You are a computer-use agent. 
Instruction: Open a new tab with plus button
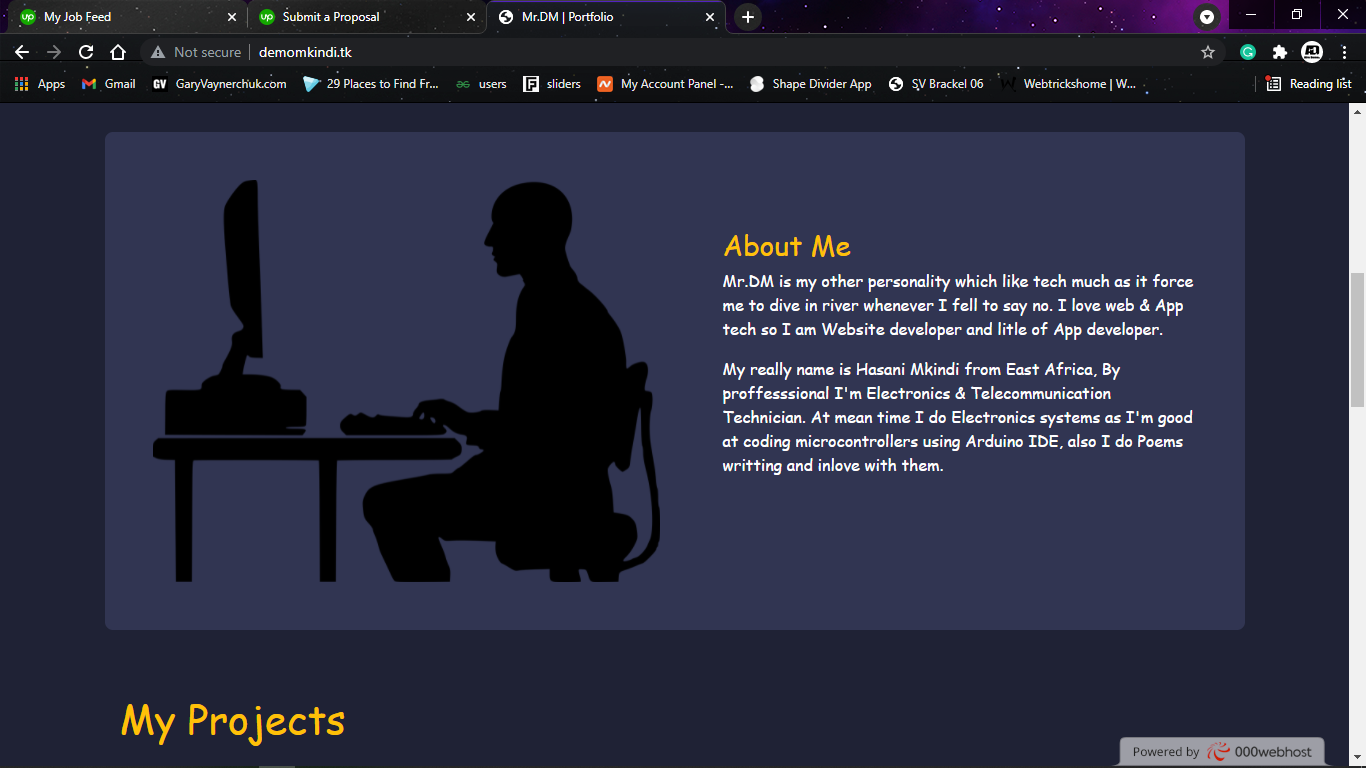(x=748, y=17)
